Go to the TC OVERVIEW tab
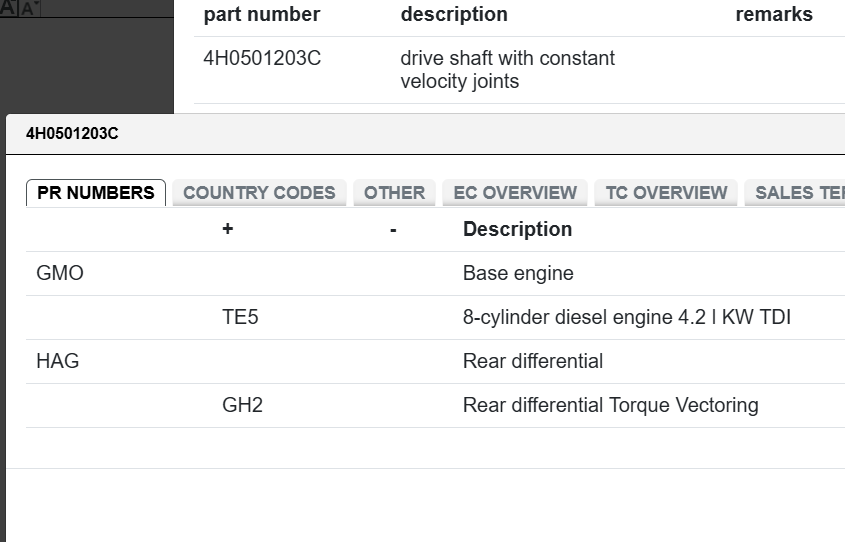 click(x=666, y=193)
